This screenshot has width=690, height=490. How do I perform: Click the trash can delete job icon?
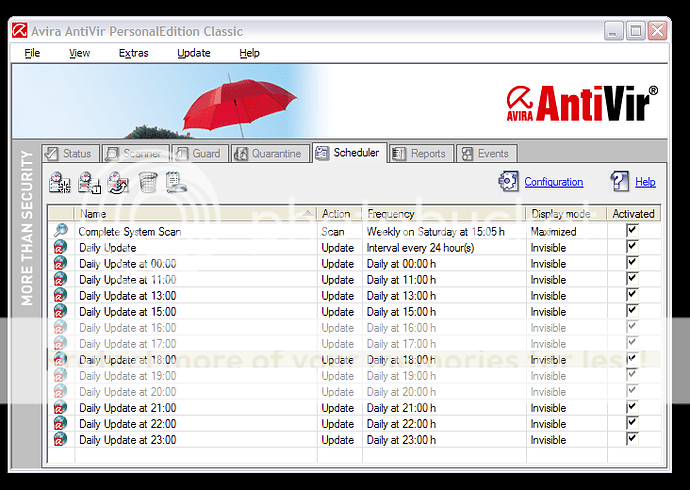point(148,182)
